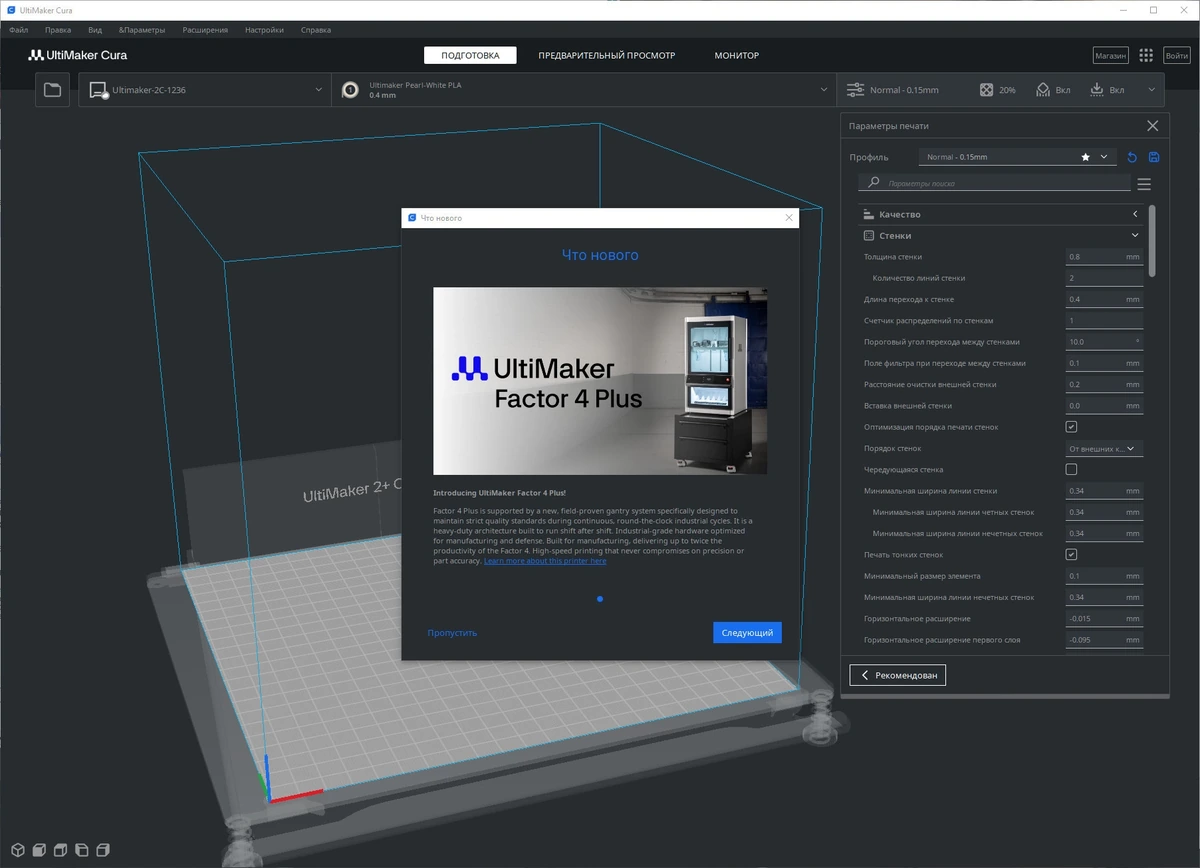Click the Factor 4 Plus promo image
Image resolution: width=1200 pixels, height=868 pixels.
coord(600,381)
